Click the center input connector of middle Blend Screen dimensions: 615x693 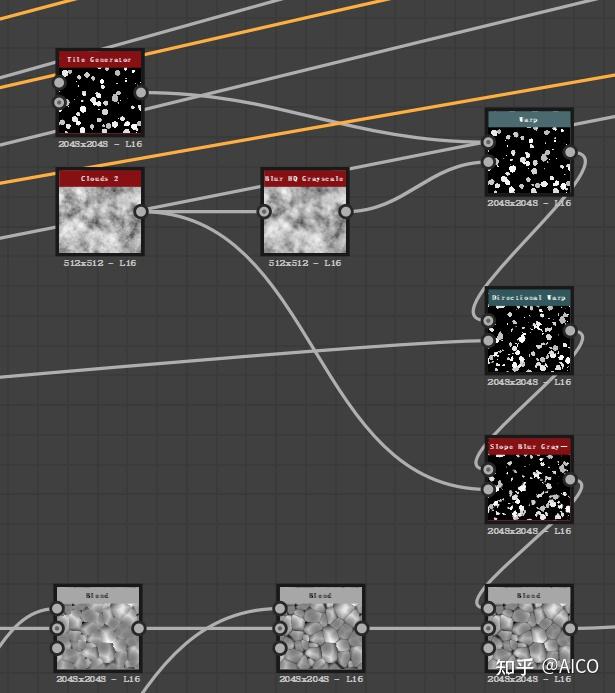tap(281, 628)
